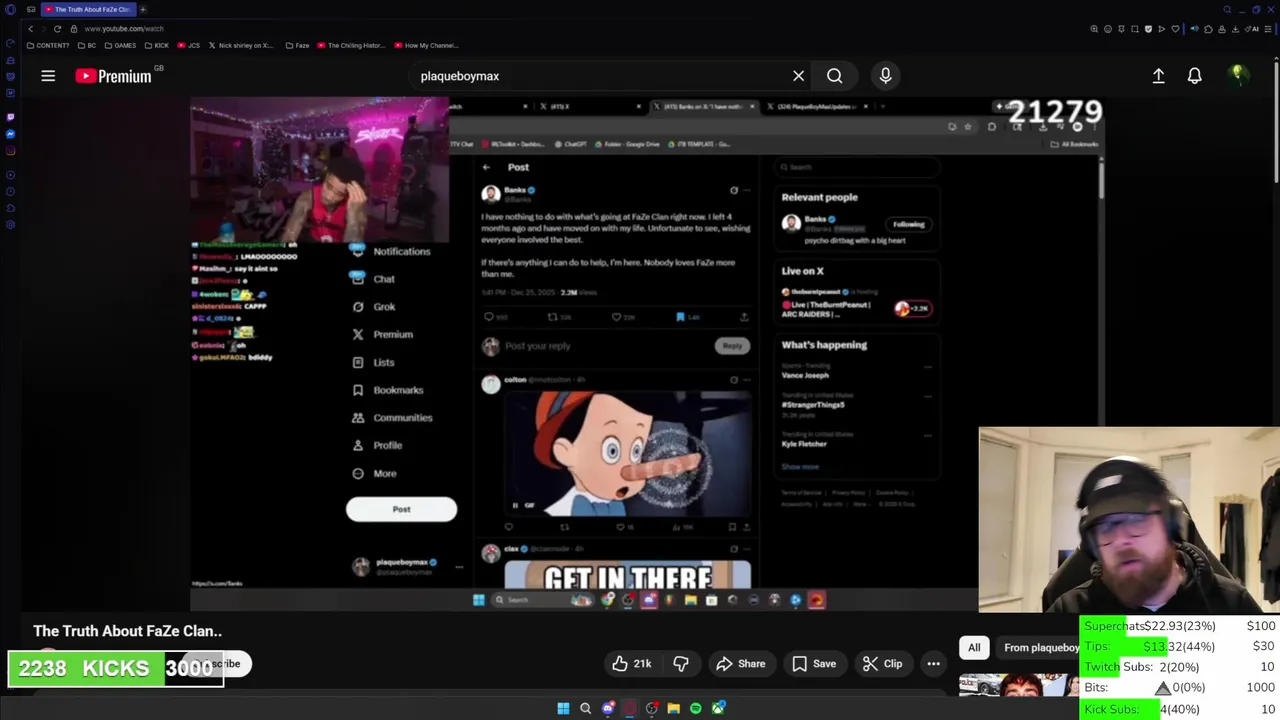Viewport: 1280px width, 720px height.
Task: Expand the GAMES bookmark folder
Action: point(120,45)
